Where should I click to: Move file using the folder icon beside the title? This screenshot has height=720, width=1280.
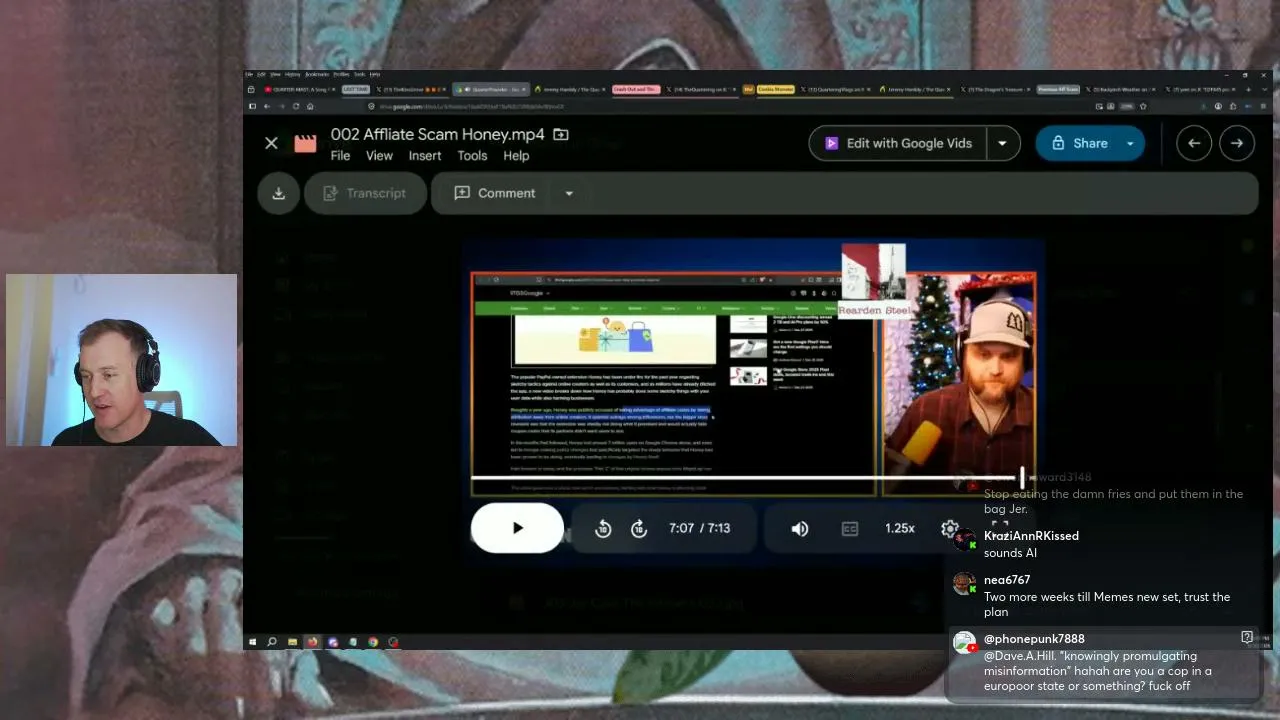click(x=561, y=134)
